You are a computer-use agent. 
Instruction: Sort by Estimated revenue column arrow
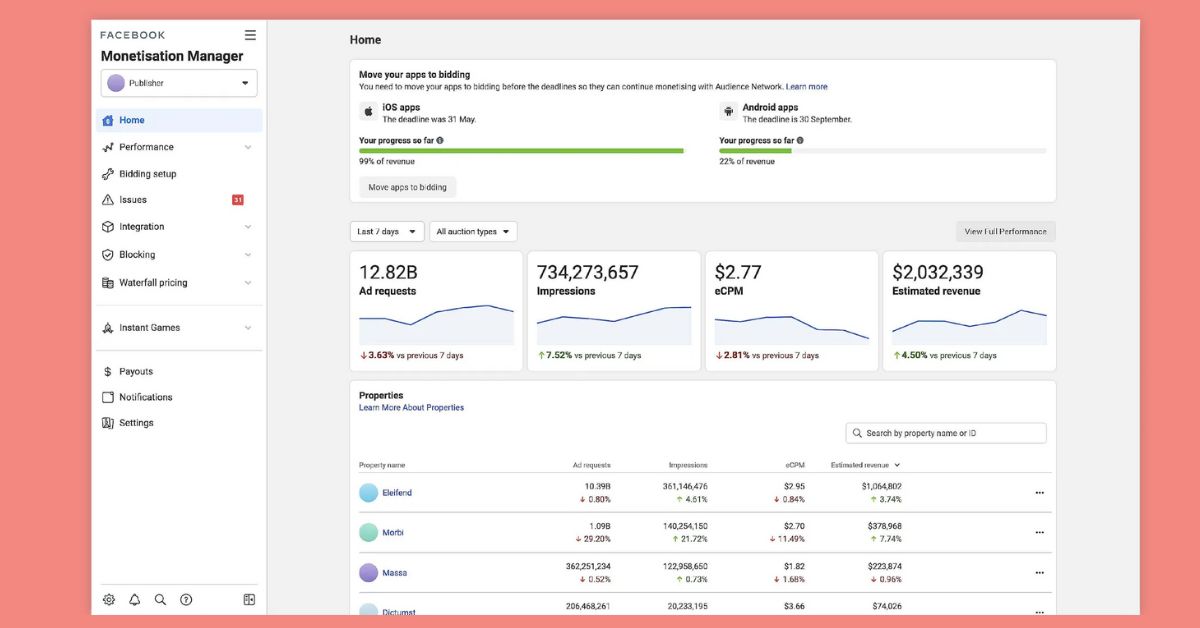pyautogui.click(x=897, y=465)
